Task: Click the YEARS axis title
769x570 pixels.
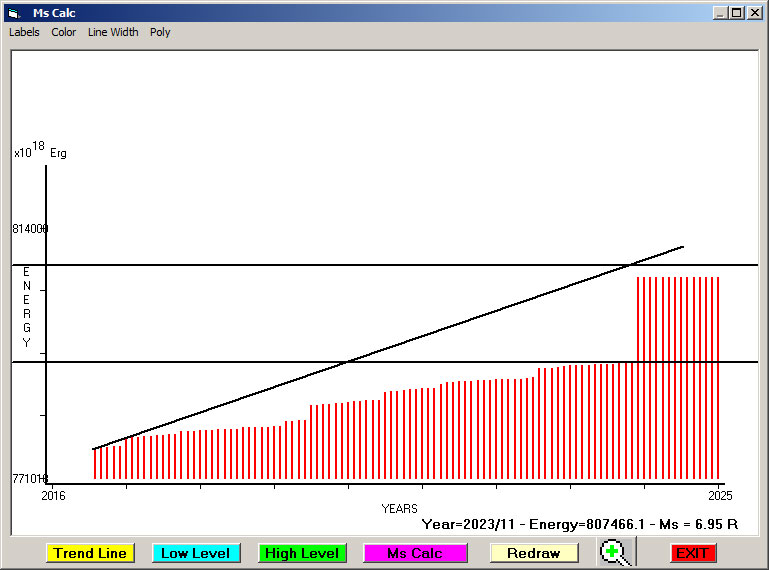Action: 399,509
